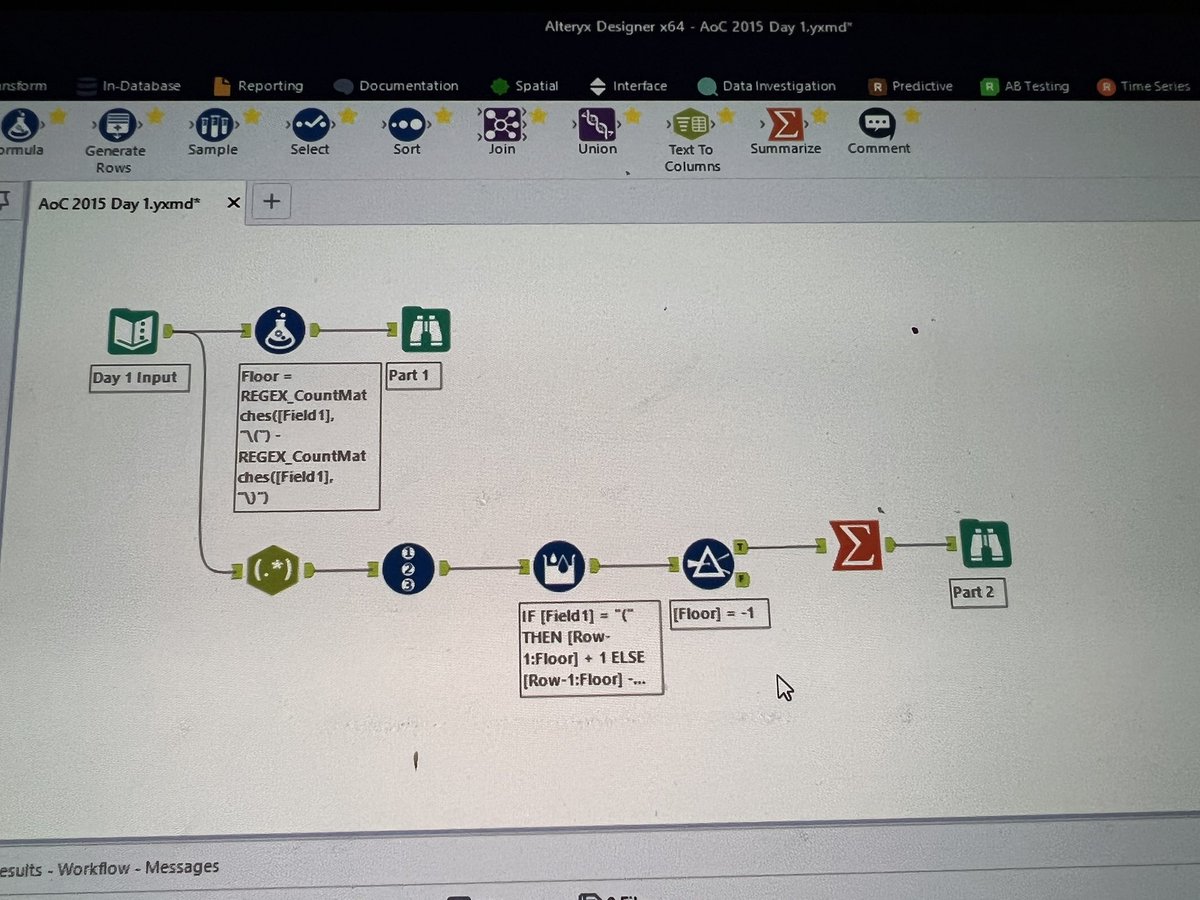The image size is (1200, 900).
Task: Click the Summarize node on canvas
Action: click(857, 545)
